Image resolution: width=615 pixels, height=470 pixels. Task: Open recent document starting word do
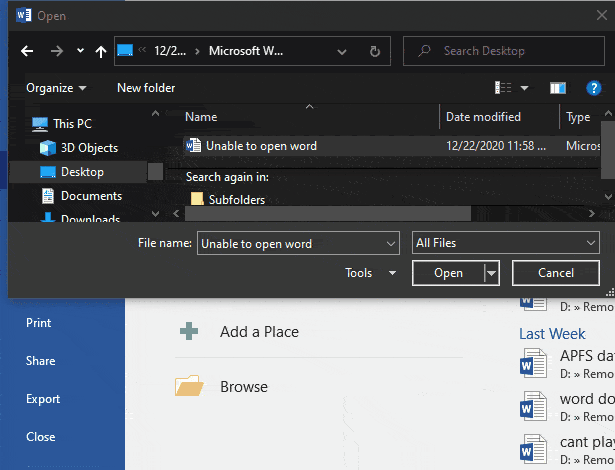pos(567,407)
